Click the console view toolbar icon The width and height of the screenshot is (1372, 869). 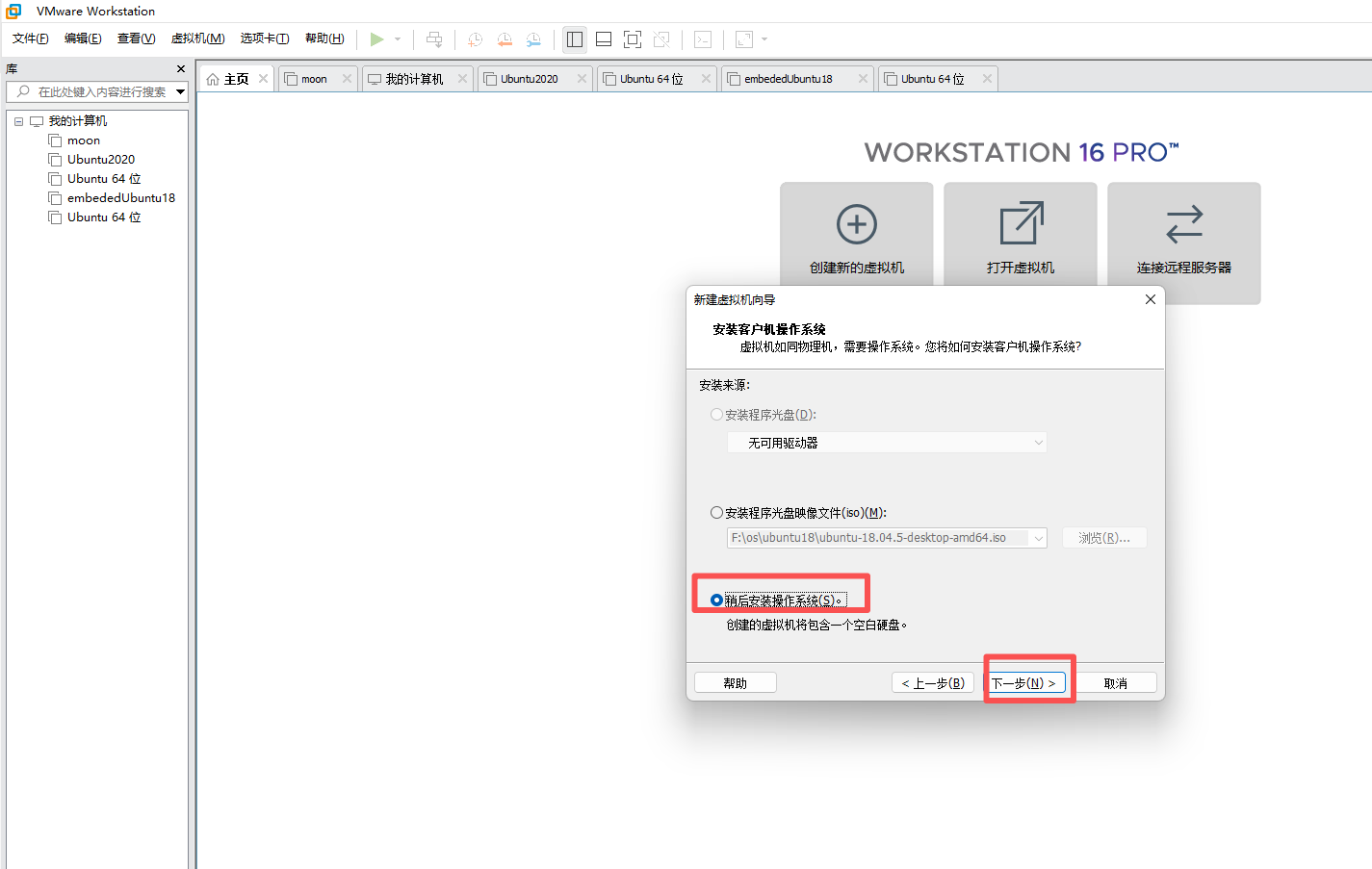[x=703, y=39]
